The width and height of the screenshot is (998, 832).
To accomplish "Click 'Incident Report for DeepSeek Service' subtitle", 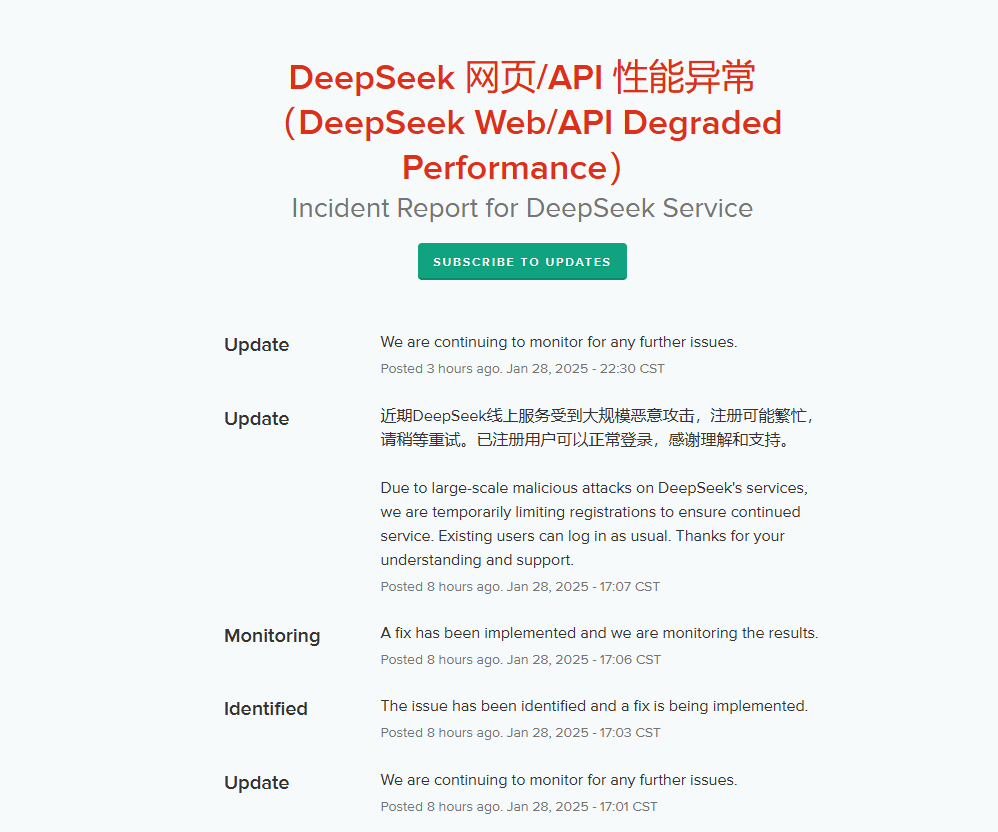I will (x=522, y=208).
